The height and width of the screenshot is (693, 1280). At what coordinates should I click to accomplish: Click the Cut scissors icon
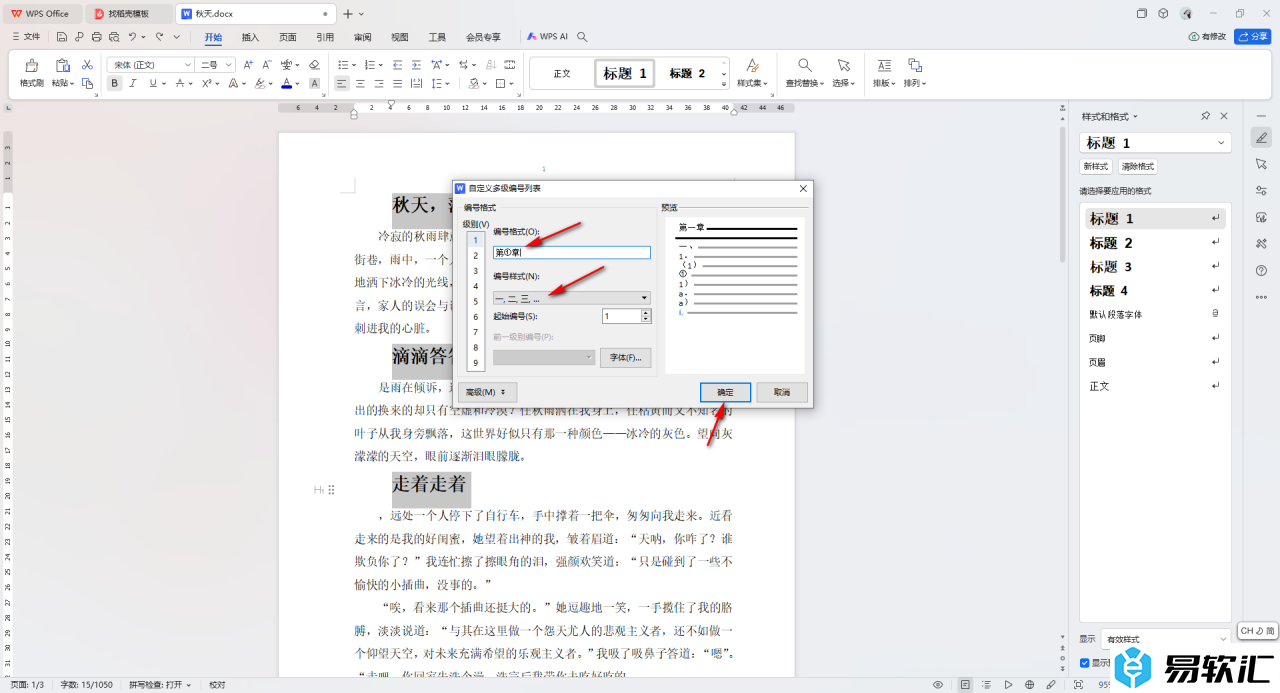point(88,65)
